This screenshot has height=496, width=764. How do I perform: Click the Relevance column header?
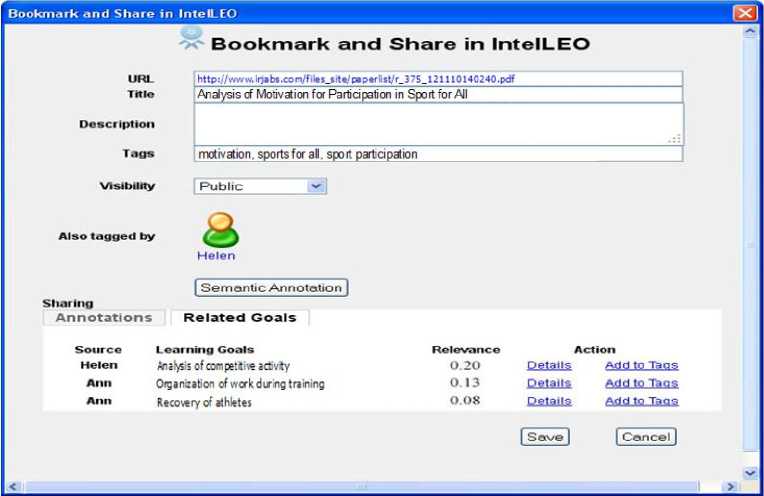click(x=466, y=349)
